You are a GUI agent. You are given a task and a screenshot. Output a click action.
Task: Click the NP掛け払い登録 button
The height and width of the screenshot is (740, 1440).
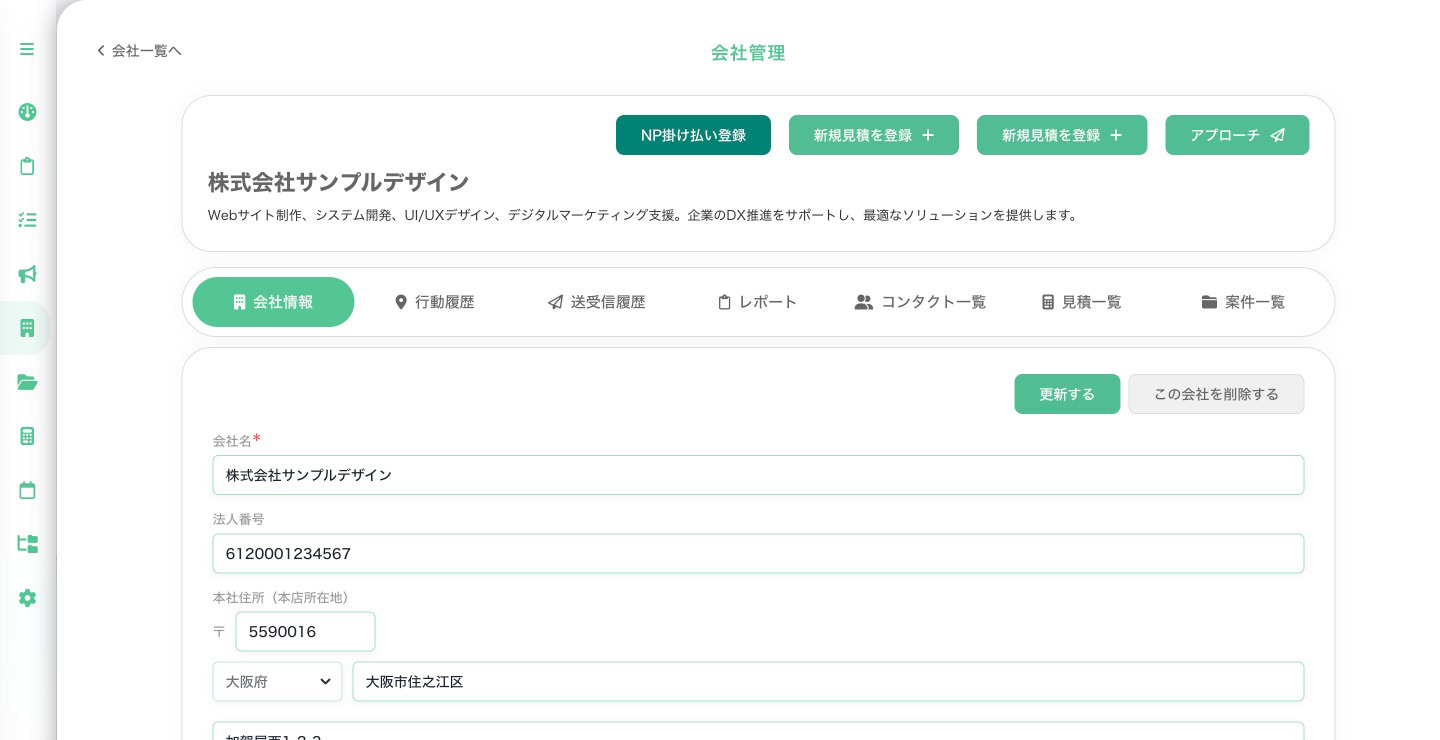click(693, 135)
